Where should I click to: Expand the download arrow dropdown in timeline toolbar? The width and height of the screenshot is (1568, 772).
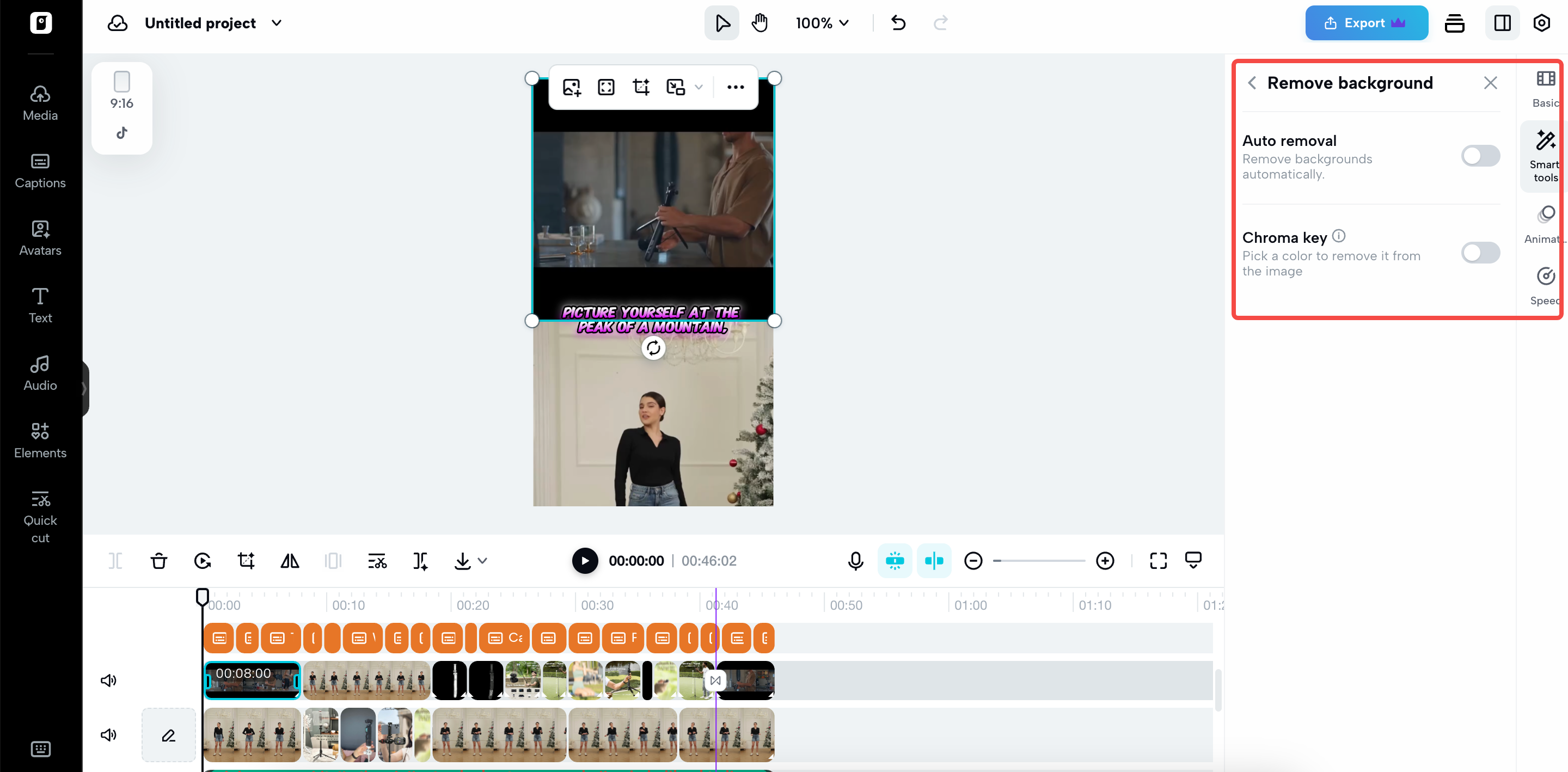coord(483,560)
